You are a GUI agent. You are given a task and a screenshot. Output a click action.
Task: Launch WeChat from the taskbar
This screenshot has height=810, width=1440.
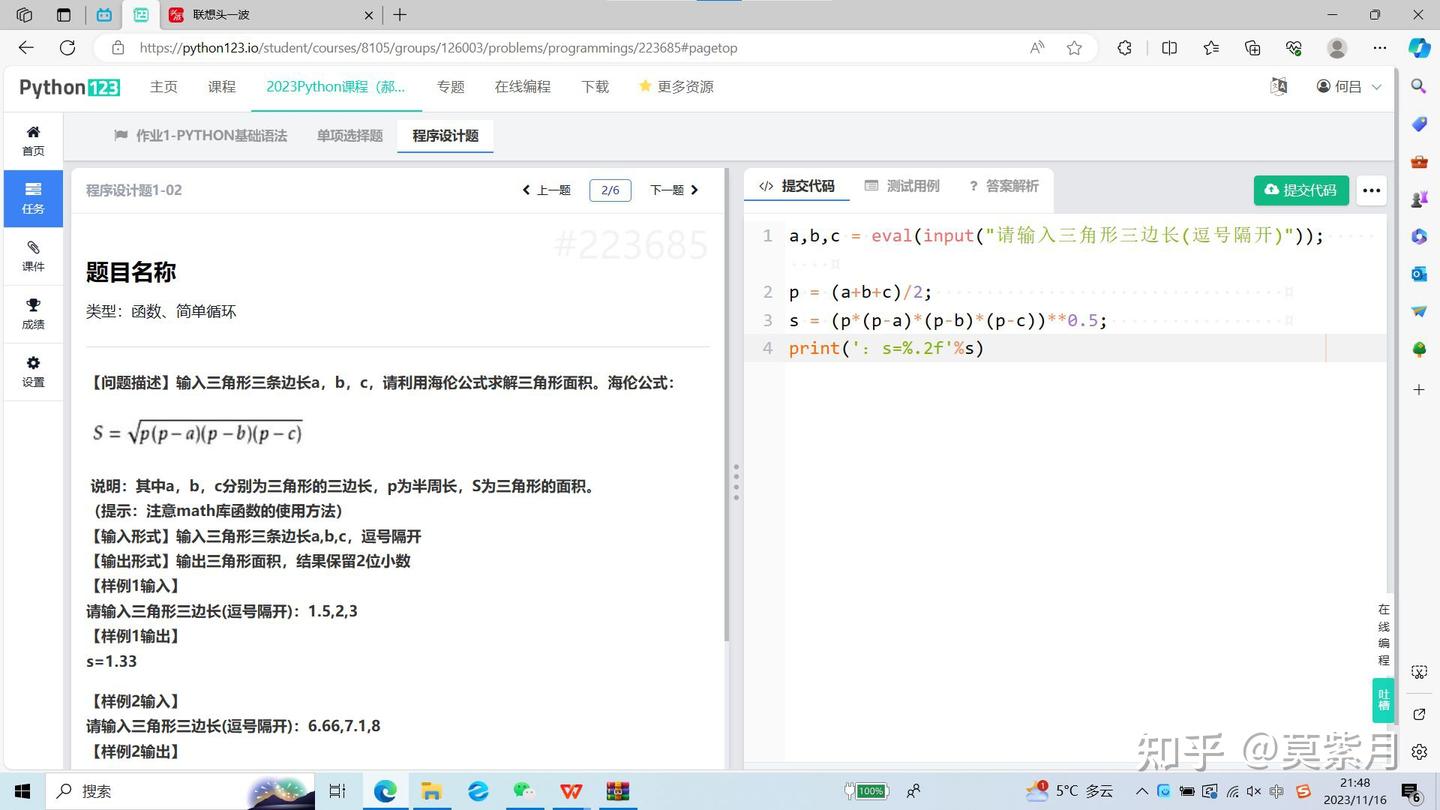click(x=524, y=791)
